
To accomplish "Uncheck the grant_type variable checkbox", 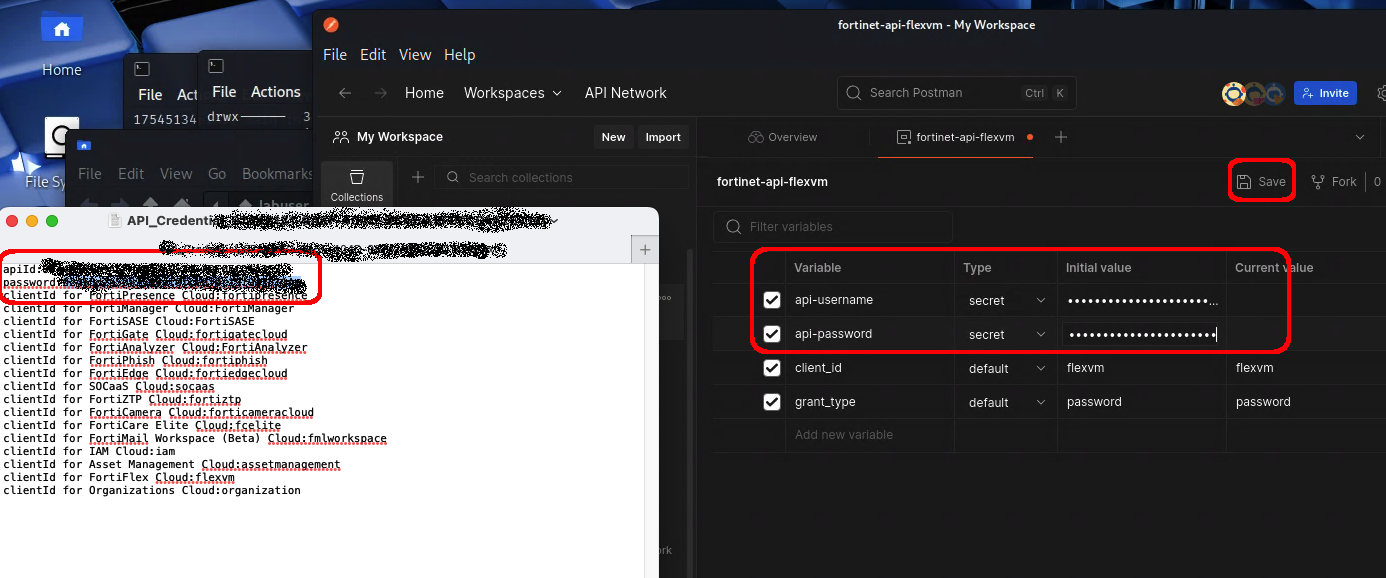I will (772, 402).
